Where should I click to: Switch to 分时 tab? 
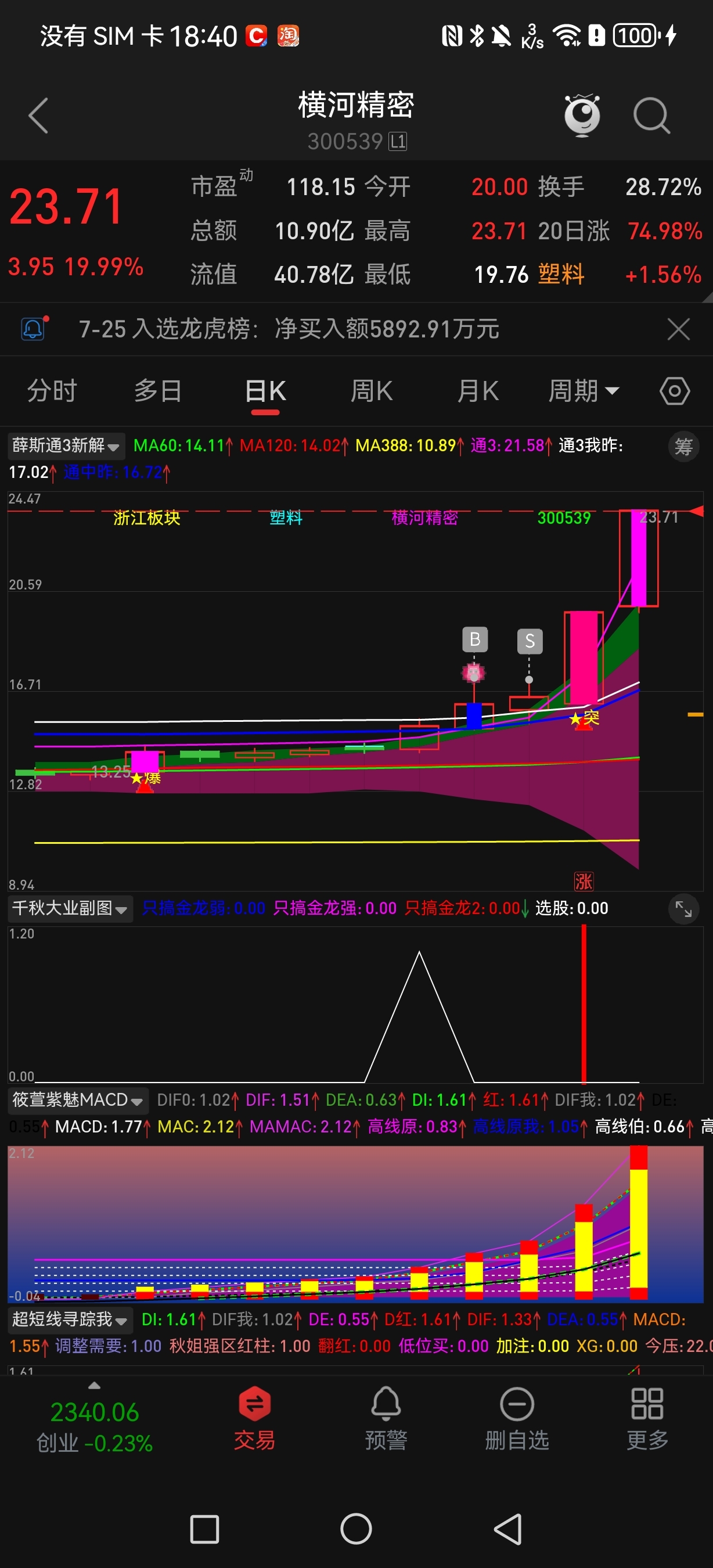point(52,391)
